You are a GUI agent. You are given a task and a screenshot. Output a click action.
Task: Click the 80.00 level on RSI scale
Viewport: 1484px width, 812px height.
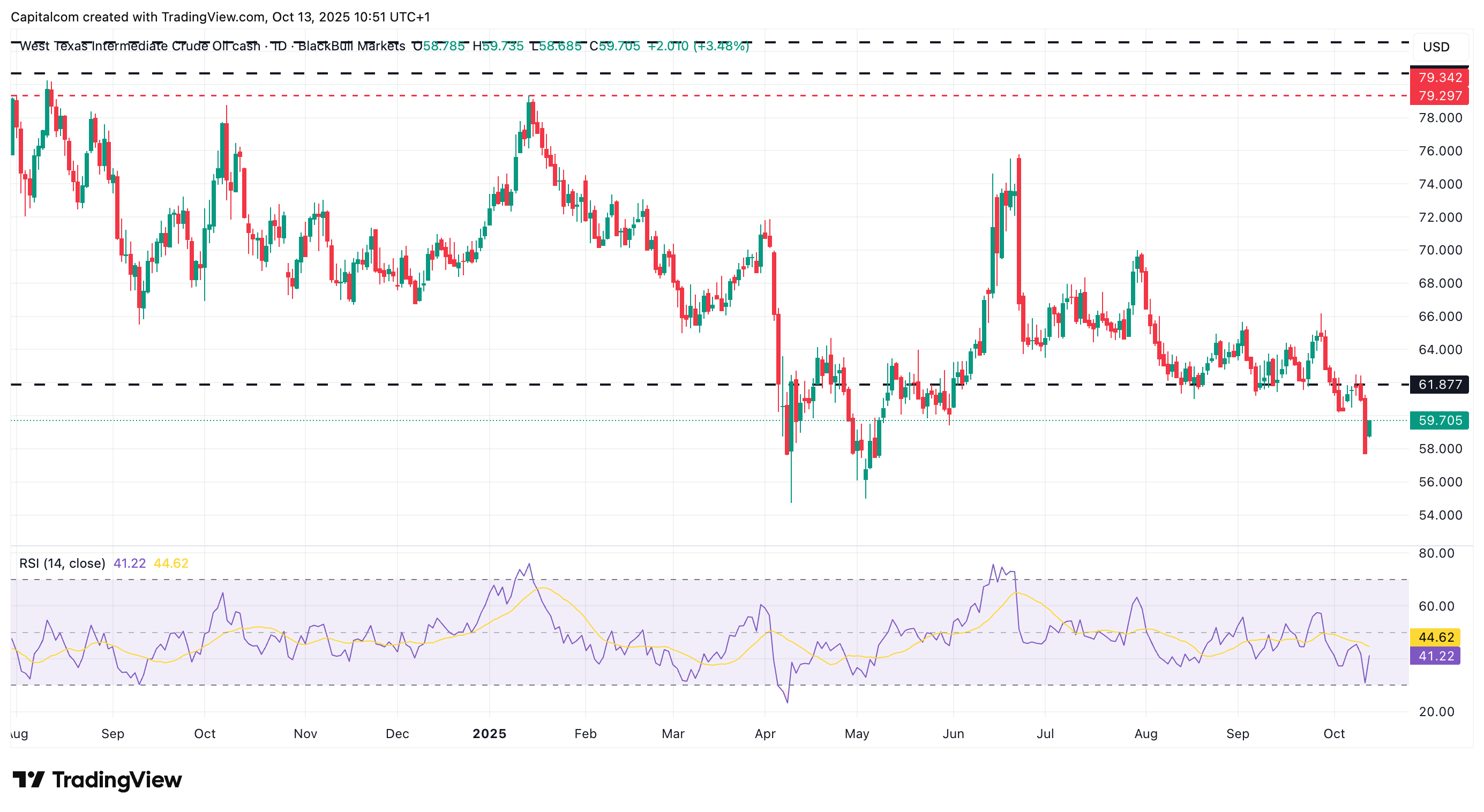click(1436, 553)
